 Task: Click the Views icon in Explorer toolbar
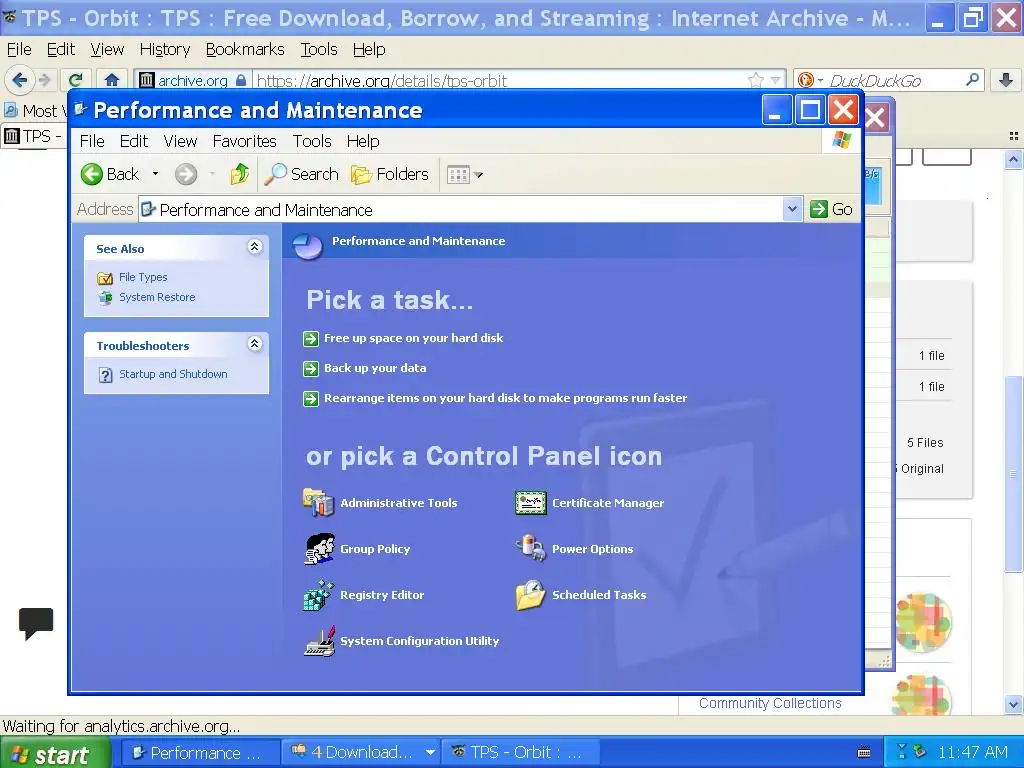[458, 175]
